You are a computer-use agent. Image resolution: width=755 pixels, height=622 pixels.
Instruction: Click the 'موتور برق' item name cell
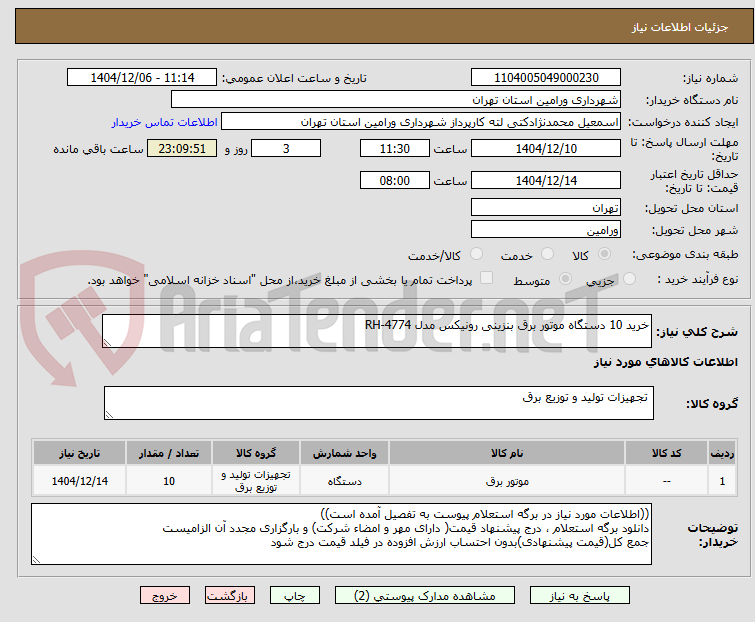click(x=507, y=480)
